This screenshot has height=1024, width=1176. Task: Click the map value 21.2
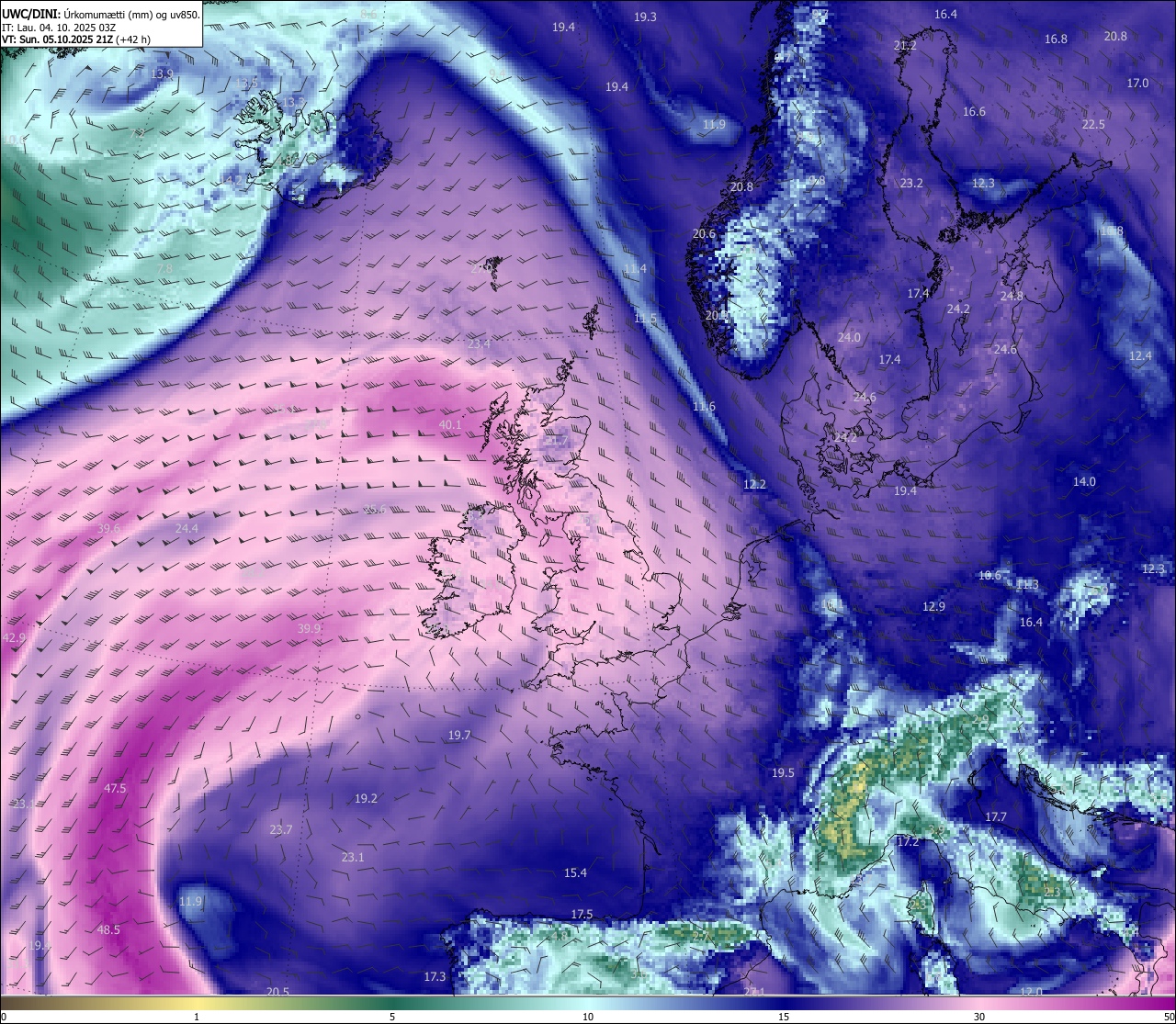(x=905, y=45)
